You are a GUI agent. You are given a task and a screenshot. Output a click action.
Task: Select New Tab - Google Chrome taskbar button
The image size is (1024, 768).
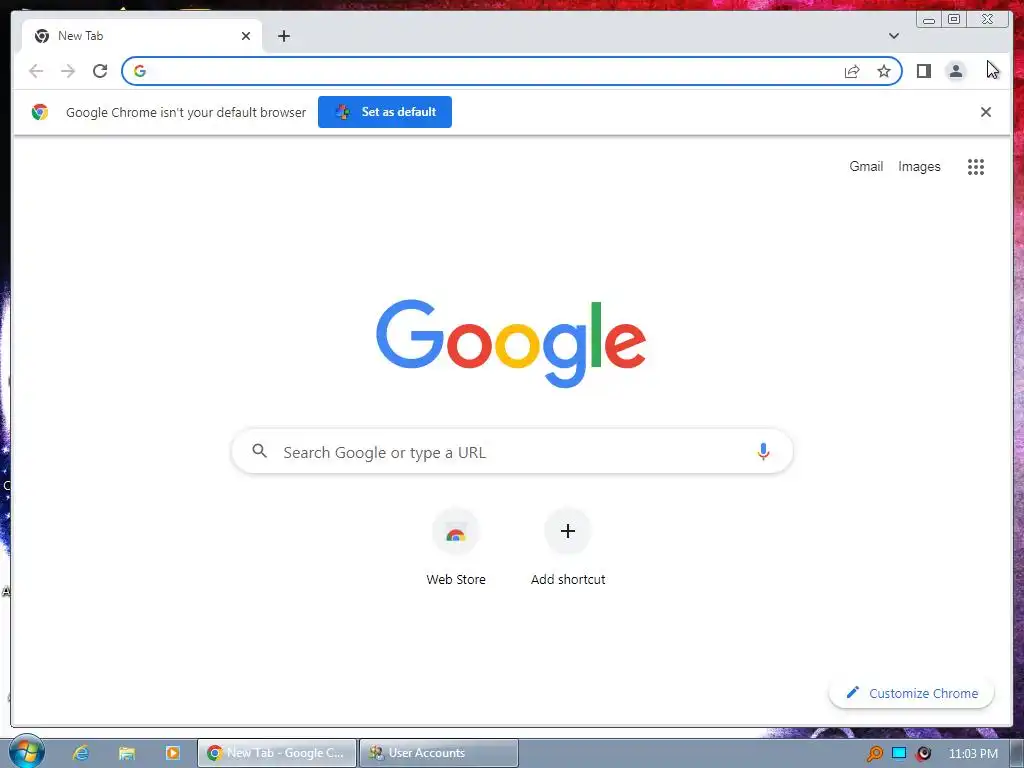tap(278, 753)
